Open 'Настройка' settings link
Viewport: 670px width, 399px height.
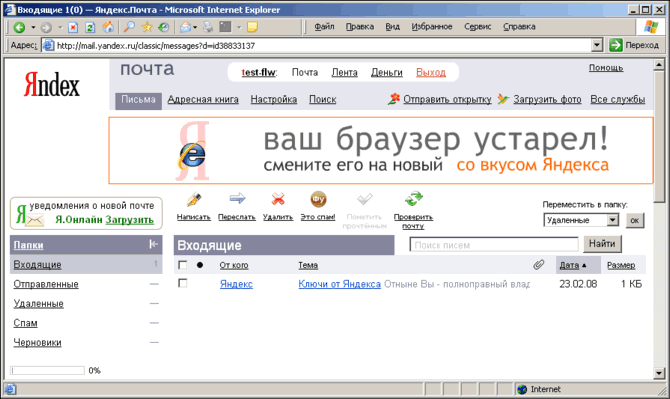pyautogui.click(x=274, y=100)
